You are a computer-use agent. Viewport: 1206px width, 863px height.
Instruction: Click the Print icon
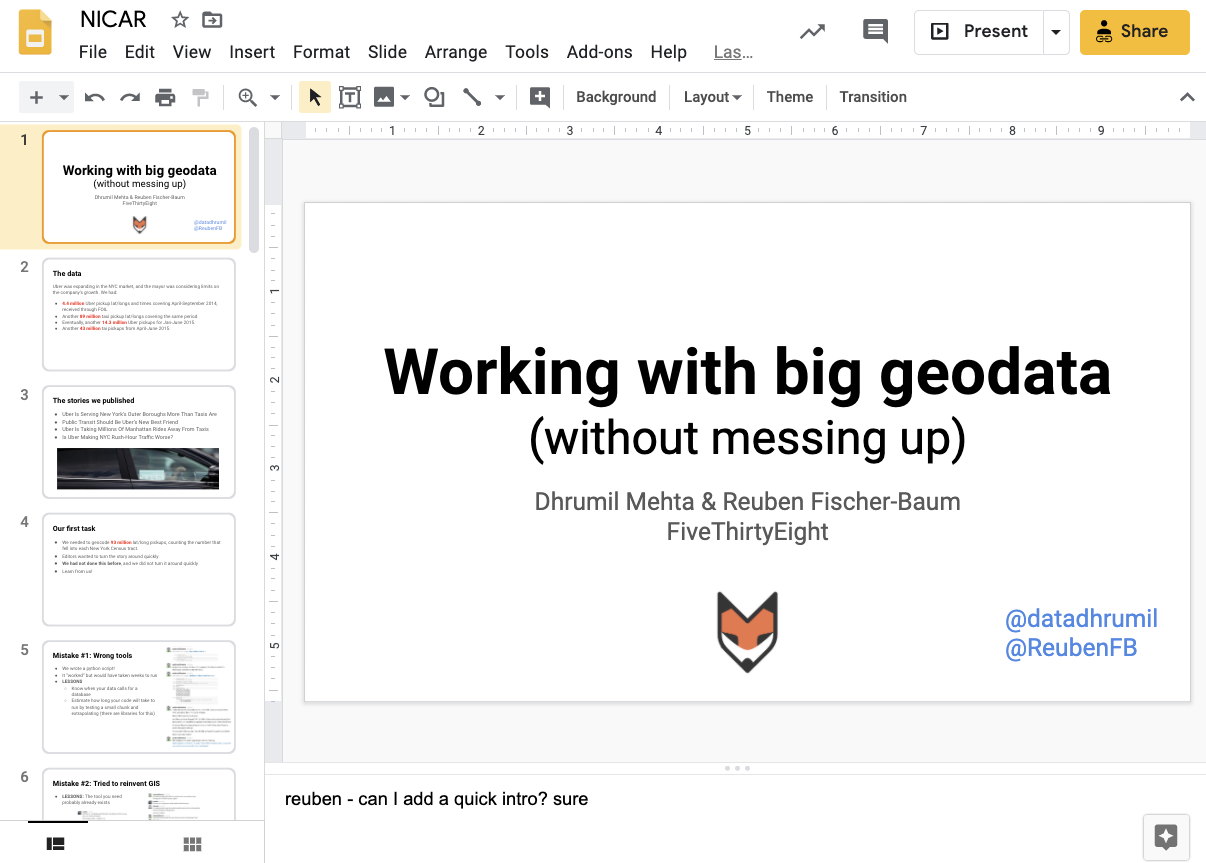click(166, 97)
